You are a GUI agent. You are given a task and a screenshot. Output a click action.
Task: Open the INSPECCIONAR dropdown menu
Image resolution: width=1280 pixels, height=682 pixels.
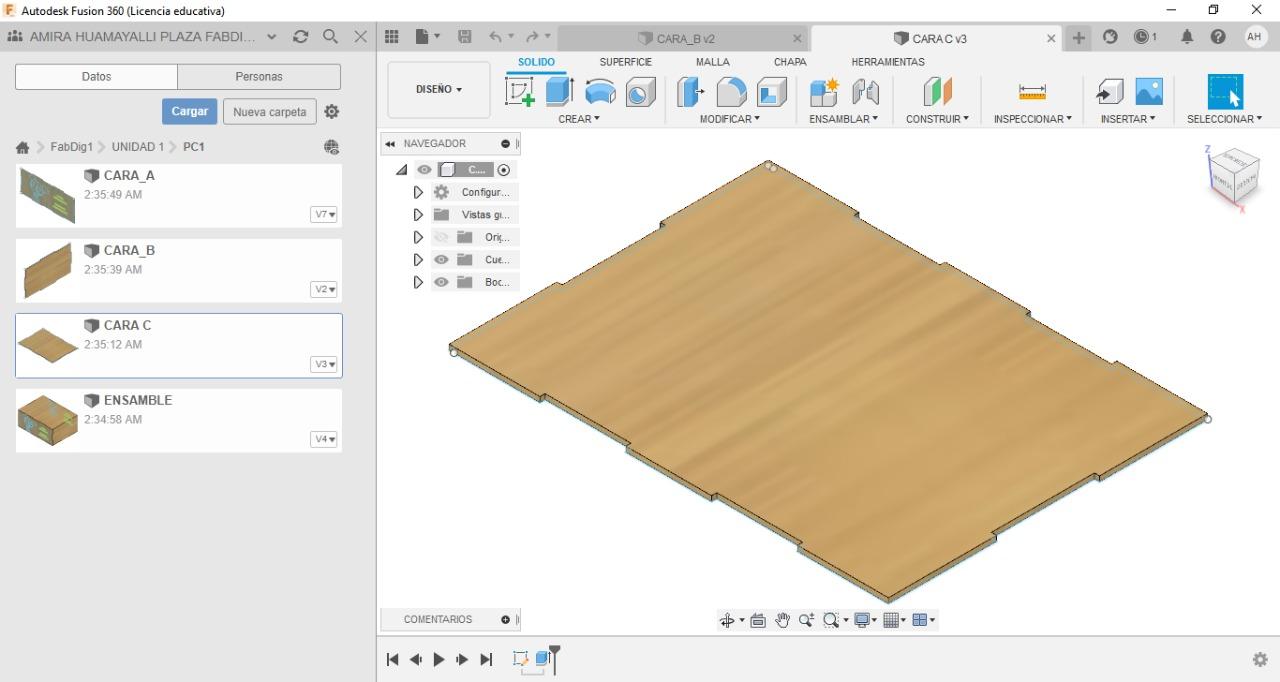[x=1032, y=119]
